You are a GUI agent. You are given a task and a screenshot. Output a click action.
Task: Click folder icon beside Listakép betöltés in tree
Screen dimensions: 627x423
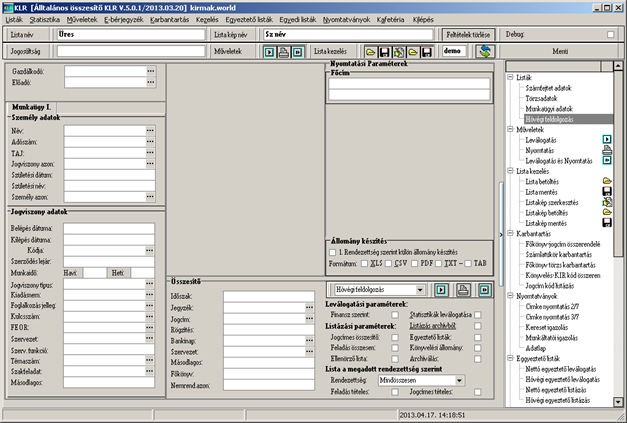(607, 212)
